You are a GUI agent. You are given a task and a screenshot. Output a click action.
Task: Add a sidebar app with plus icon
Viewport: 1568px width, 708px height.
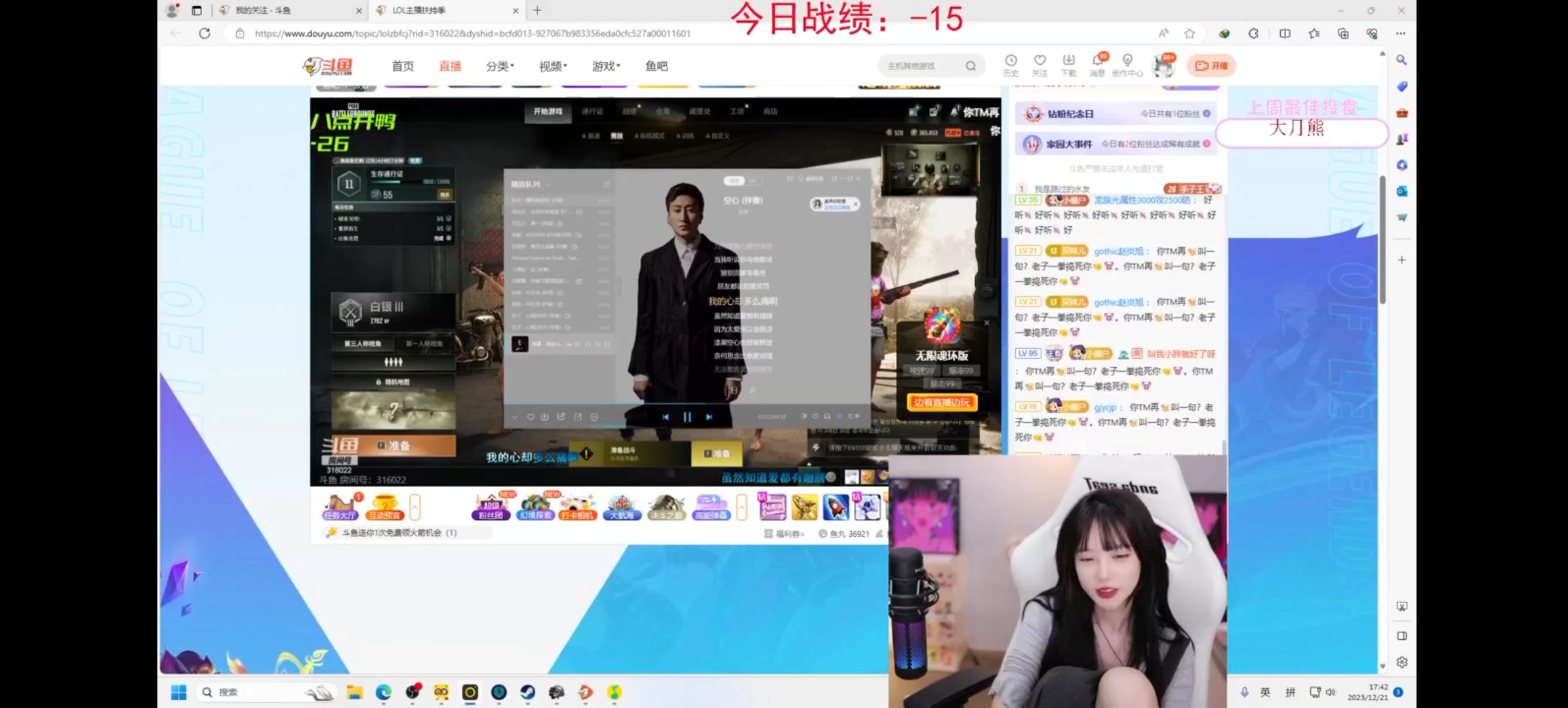(x=1401, y=260)
